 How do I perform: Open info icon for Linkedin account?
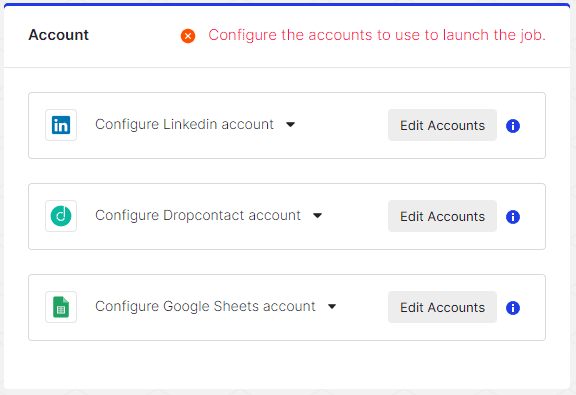click(513, 126)
